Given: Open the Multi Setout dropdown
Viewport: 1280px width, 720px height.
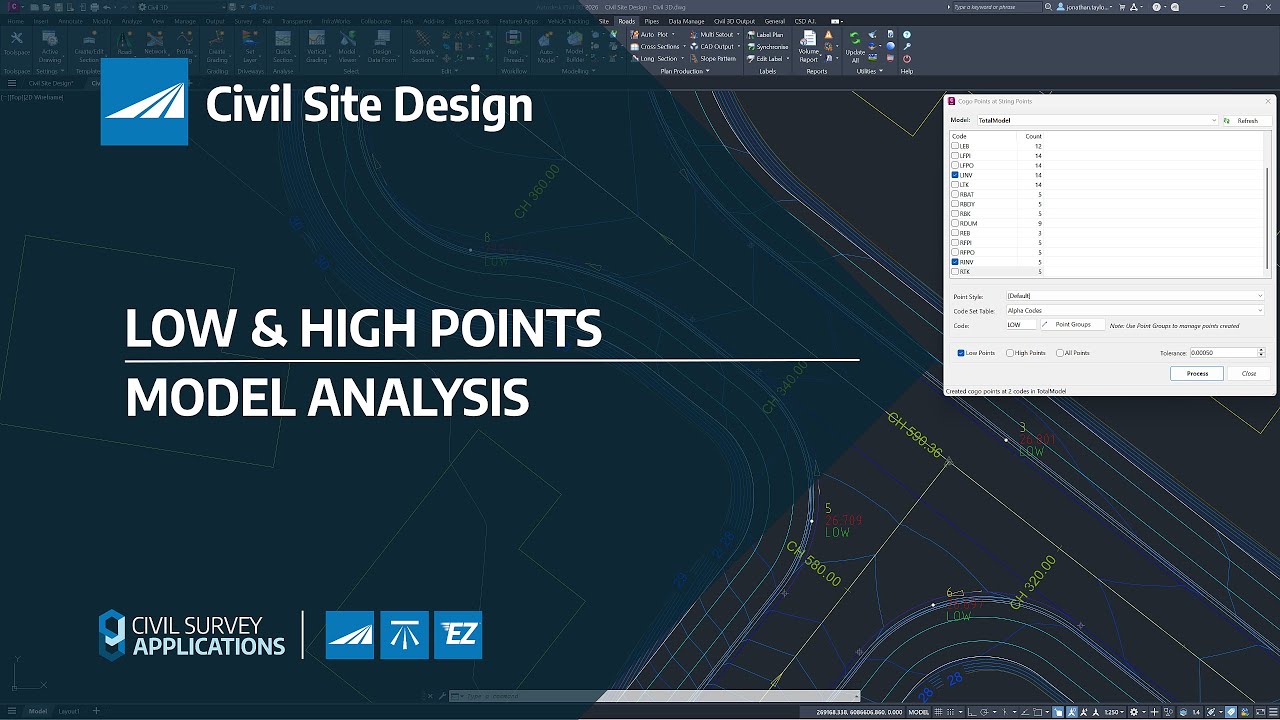Looking at the screenshot, I should (739, 34).
